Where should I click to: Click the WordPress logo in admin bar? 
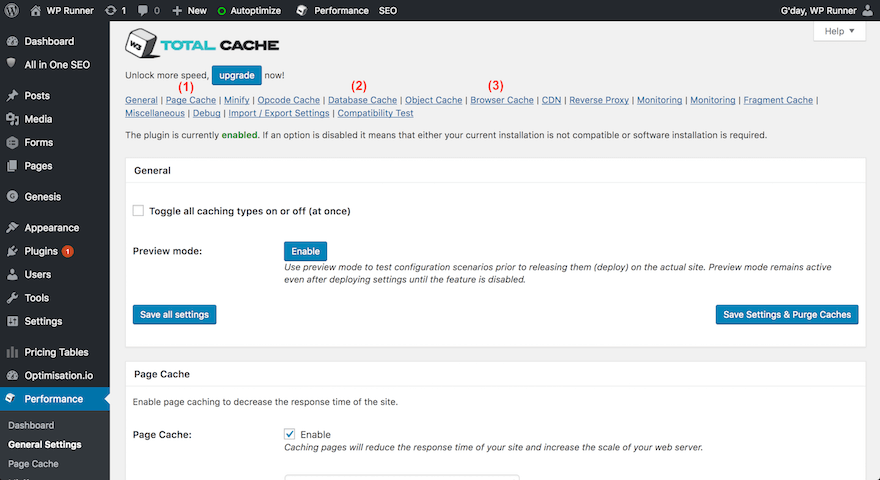[11, 10]
